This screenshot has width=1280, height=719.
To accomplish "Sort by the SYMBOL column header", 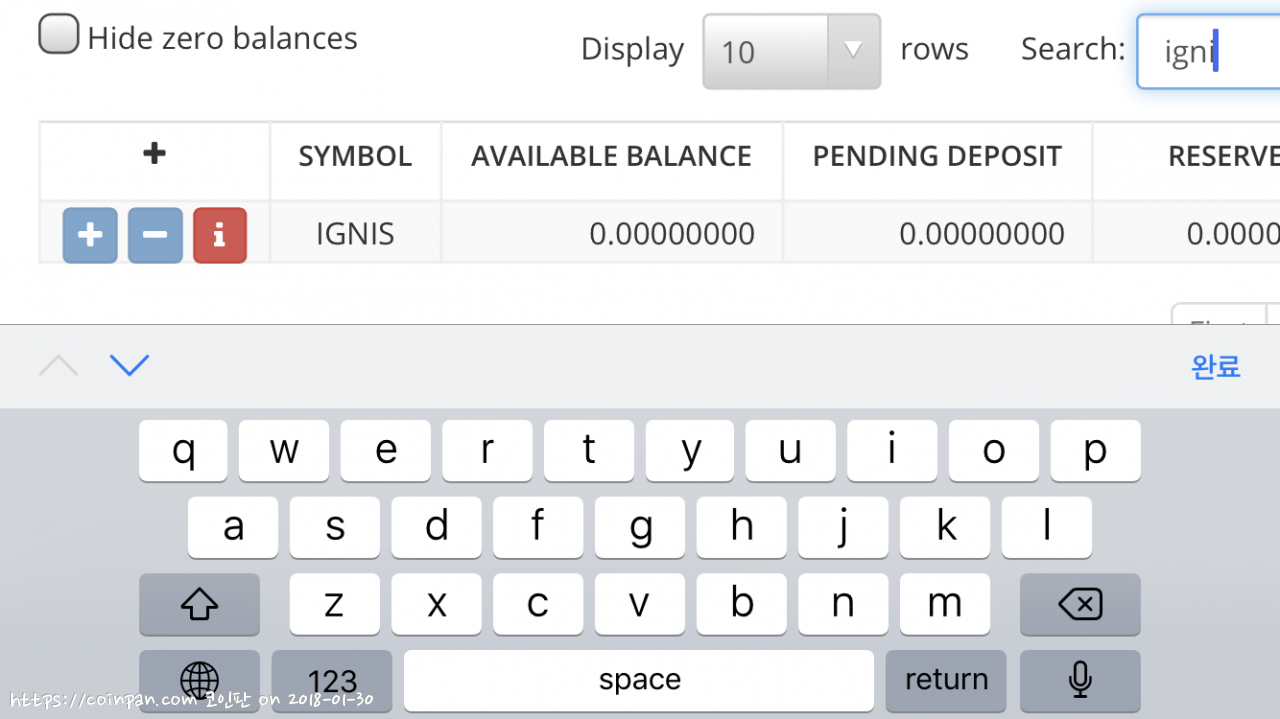I will pyautogui.click(x=355, y=157).
